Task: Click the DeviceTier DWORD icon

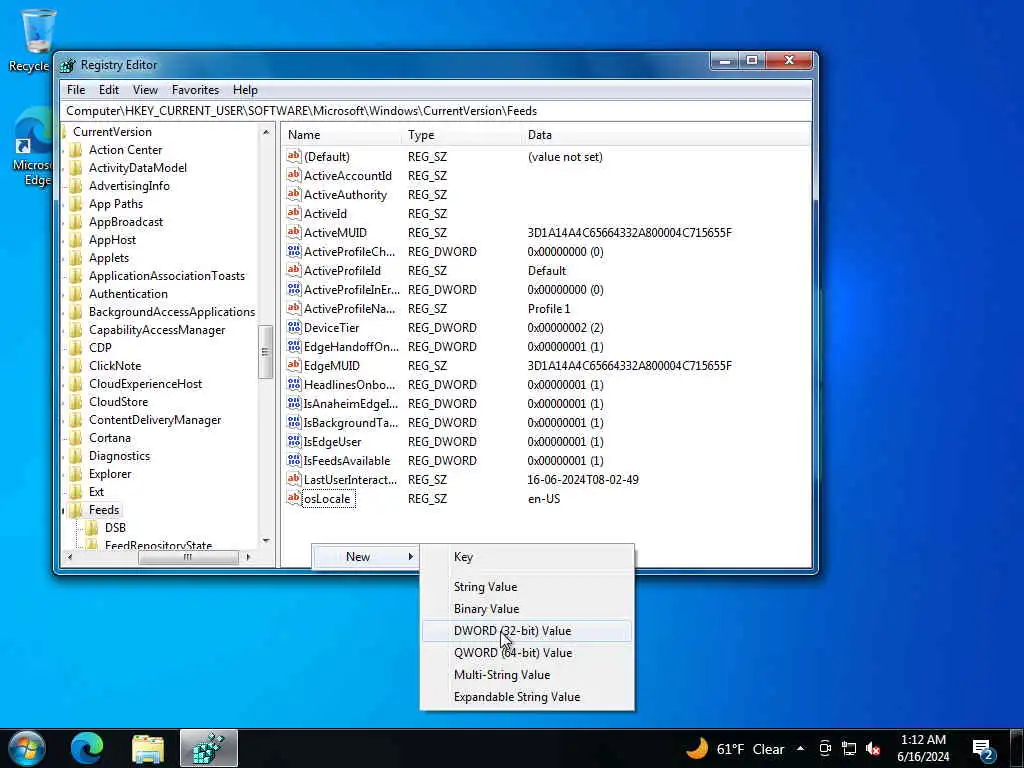Action: (x=294, y=327)
